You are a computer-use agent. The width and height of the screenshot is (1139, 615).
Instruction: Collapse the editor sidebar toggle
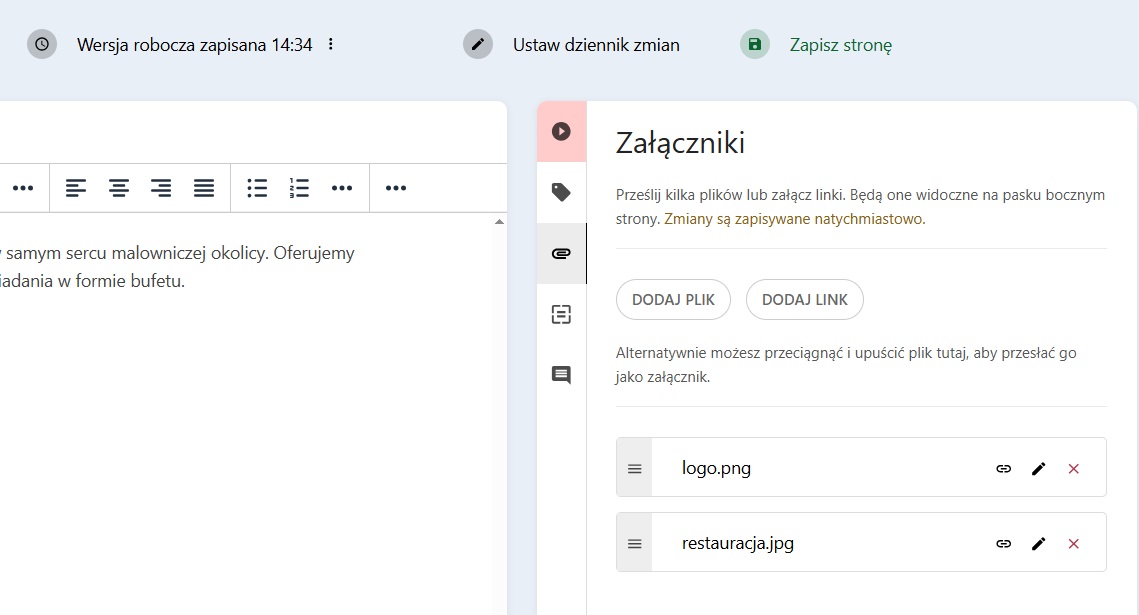pos(561,131)
